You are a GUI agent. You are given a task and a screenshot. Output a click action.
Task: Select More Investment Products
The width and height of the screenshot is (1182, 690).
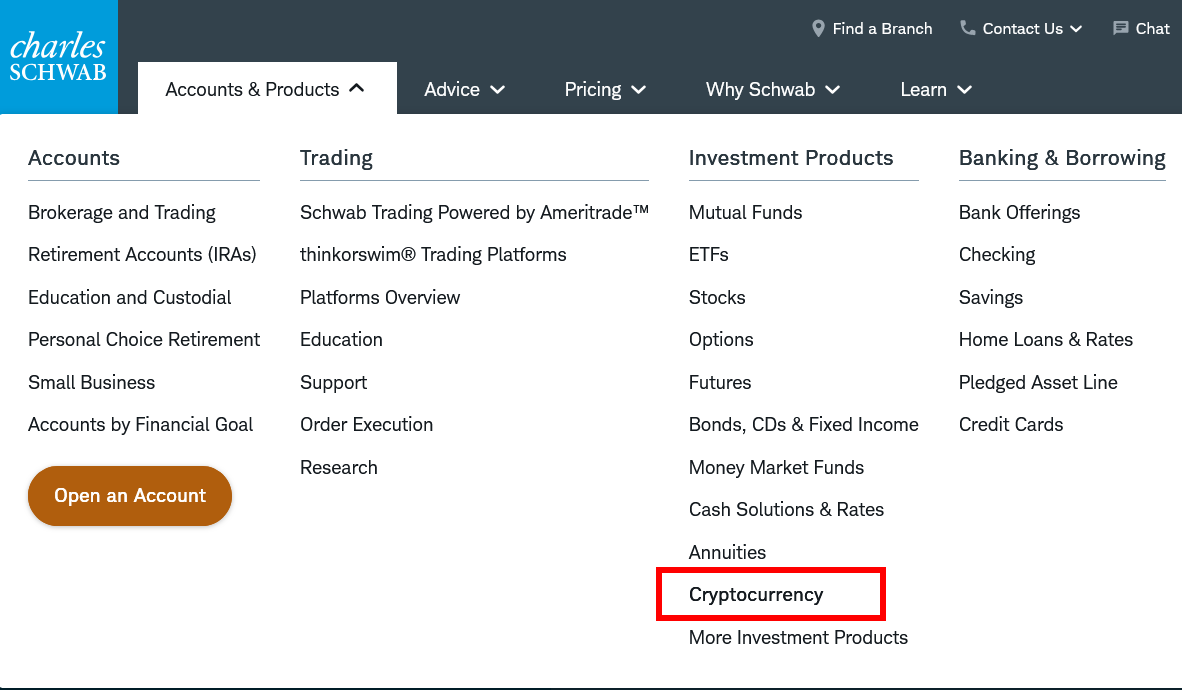pyautogui.click(x=798, y=638)
